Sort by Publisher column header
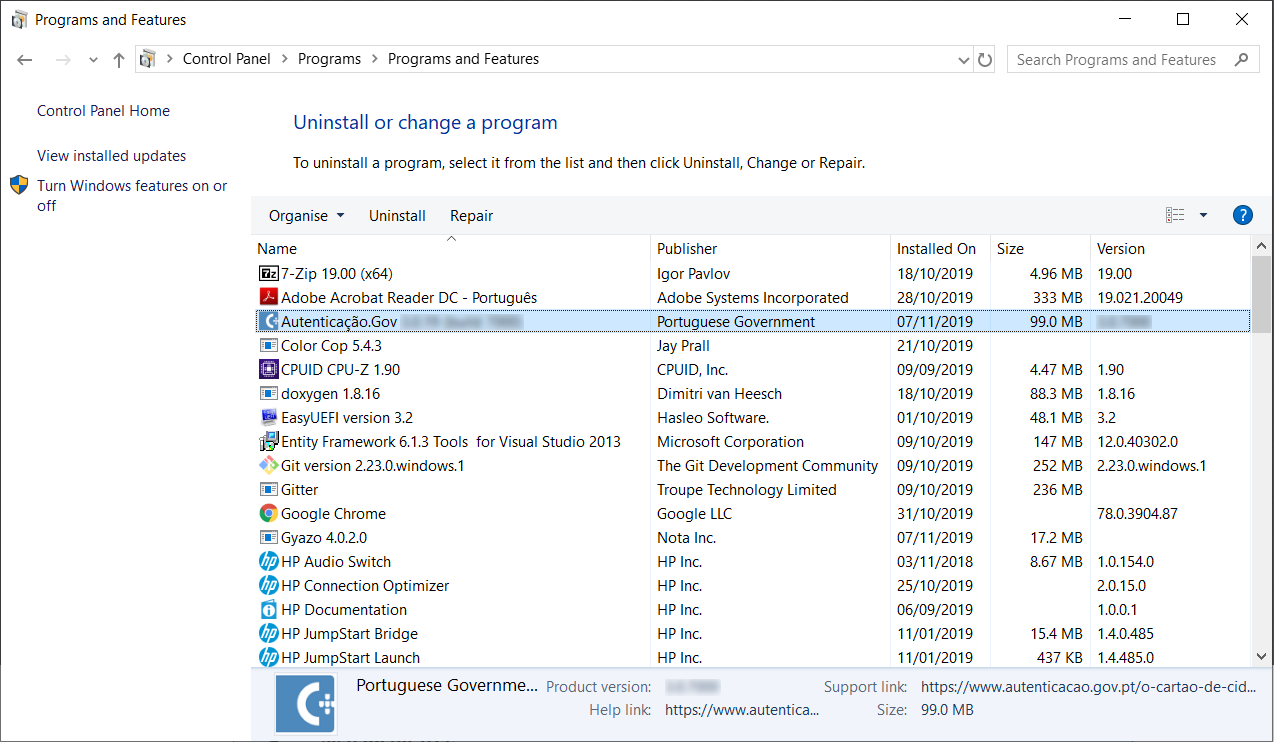1274x742 pixels. pos(687,249)
